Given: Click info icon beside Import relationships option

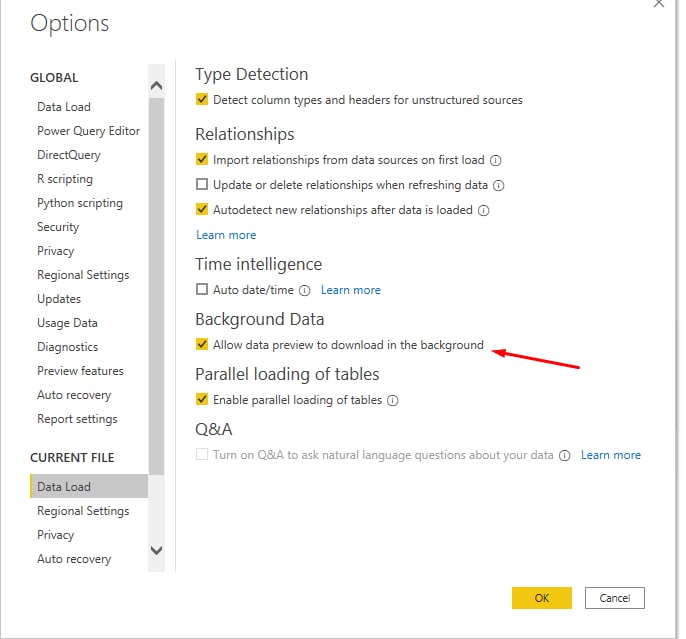Looking at the screenshot, I should tap(495, 161).
